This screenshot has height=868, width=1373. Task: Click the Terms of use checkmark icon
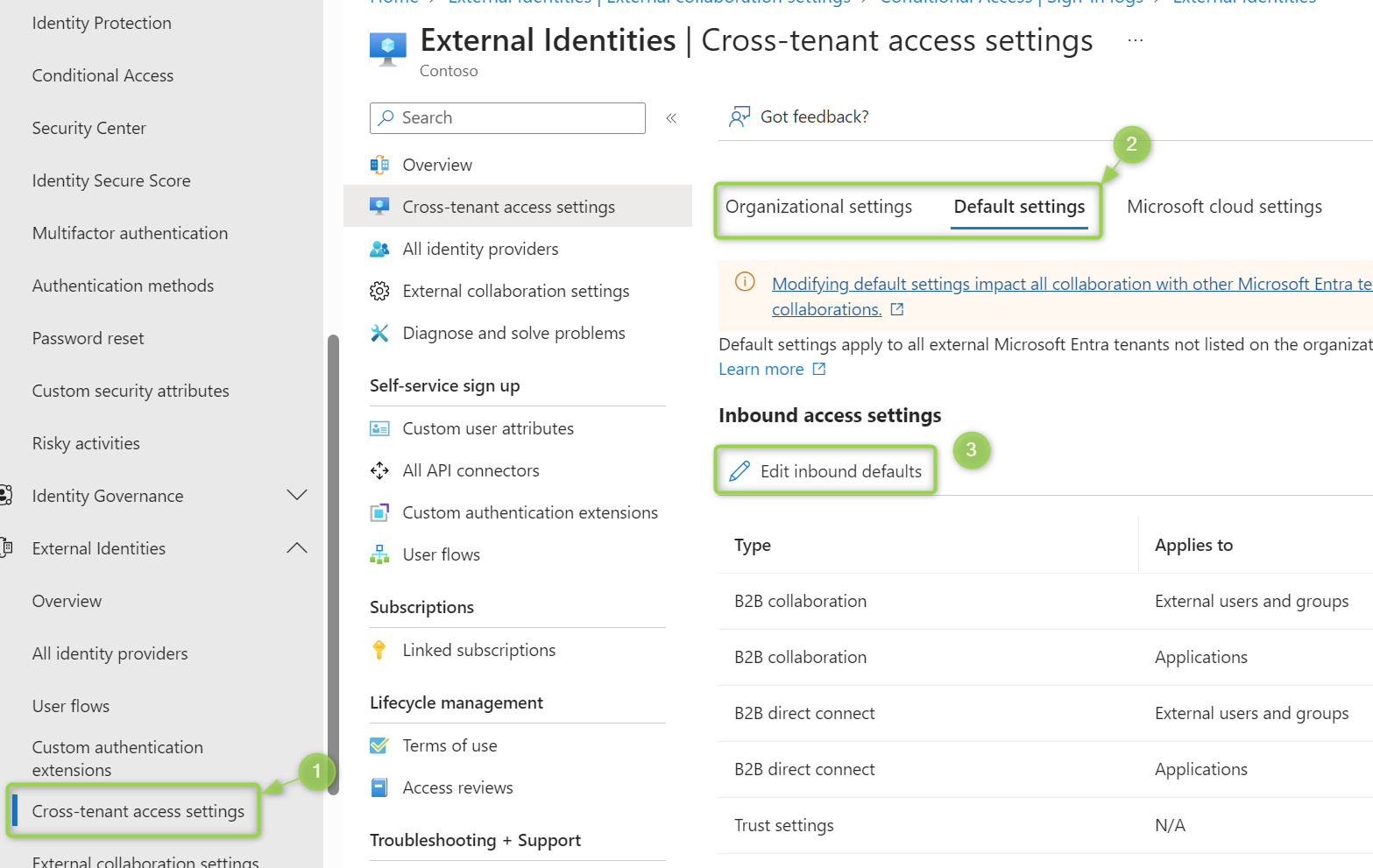coord(379,745)
